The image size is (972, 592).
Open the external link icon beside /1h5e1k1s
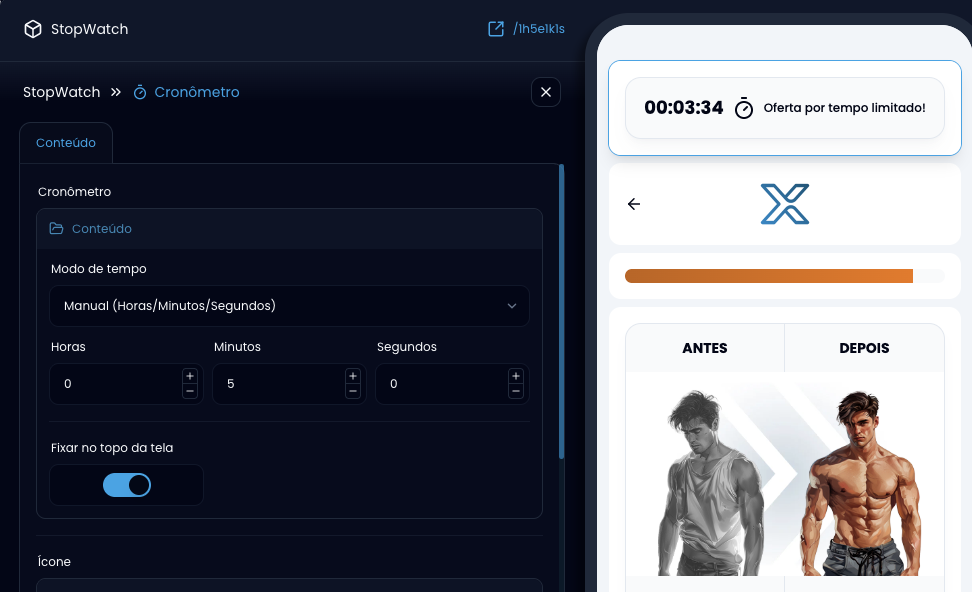(x=496, y=29)
